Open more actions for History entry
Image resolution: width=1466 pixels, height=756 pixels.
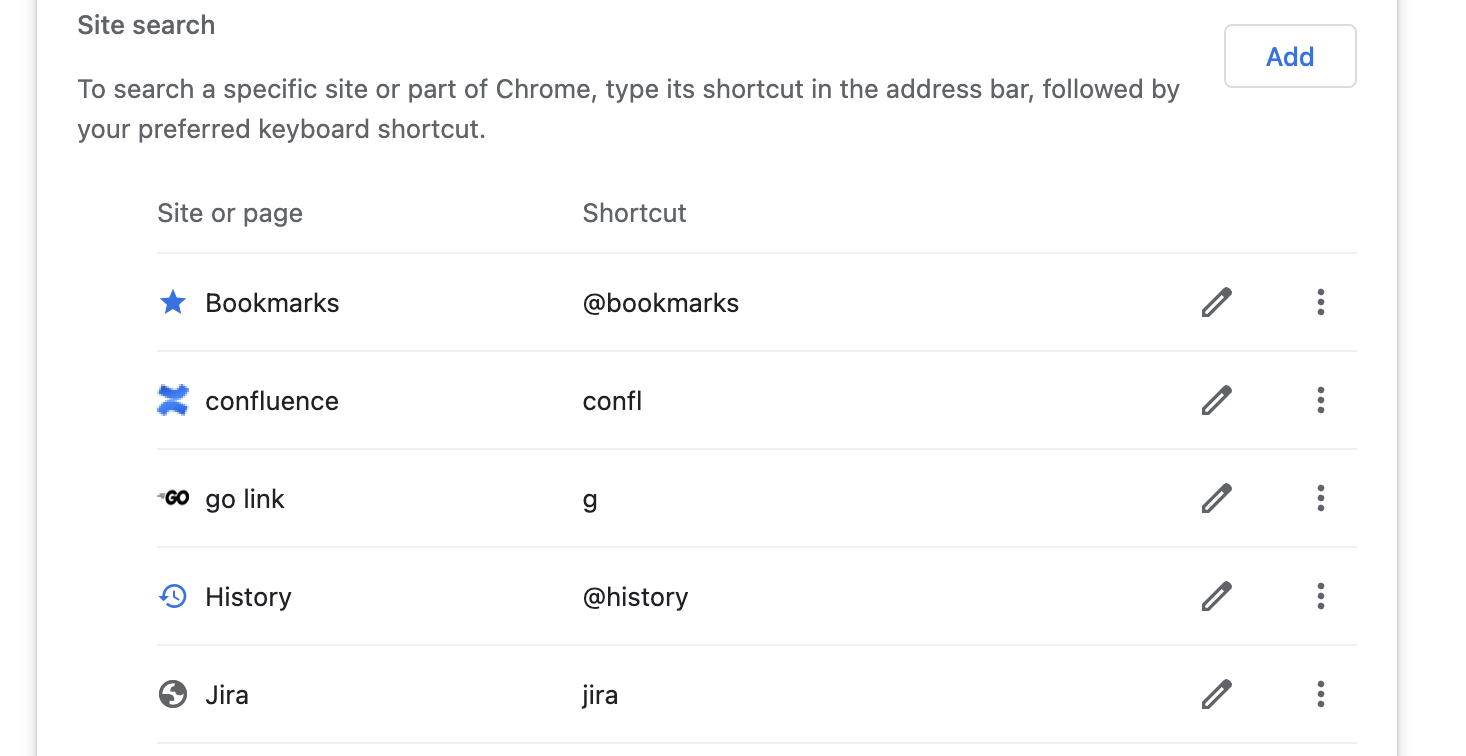tap(1320, 596)
